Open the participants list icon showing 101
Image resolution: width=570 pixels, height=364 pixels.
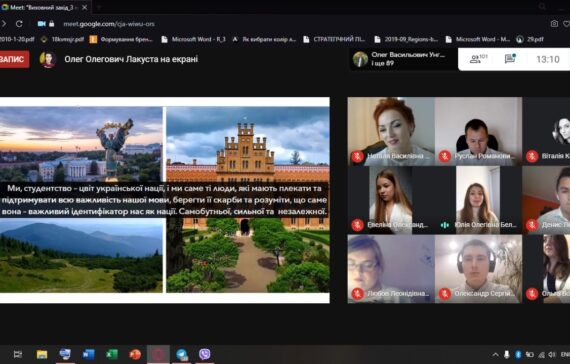coord(478,59)
